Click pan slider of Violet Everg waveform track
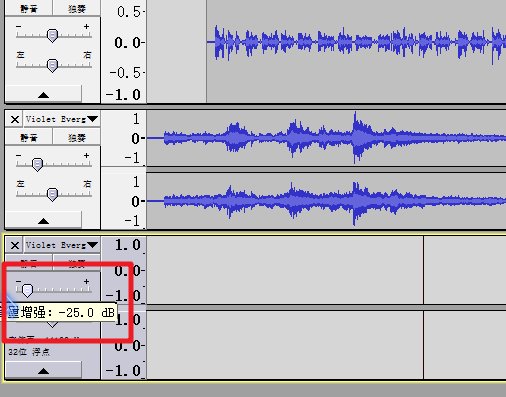This screenshot has width=506, height=397. (52, 195)
